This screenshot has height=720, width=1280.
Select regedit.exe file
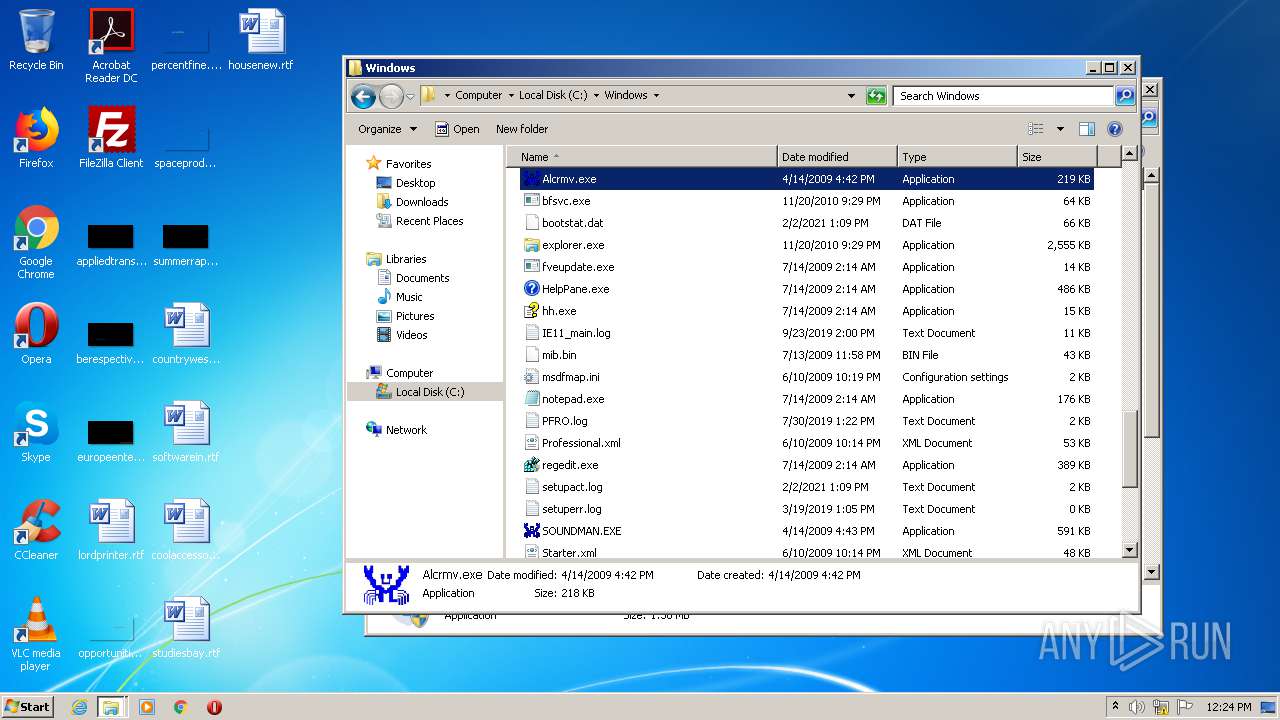[x=570, y=465]
